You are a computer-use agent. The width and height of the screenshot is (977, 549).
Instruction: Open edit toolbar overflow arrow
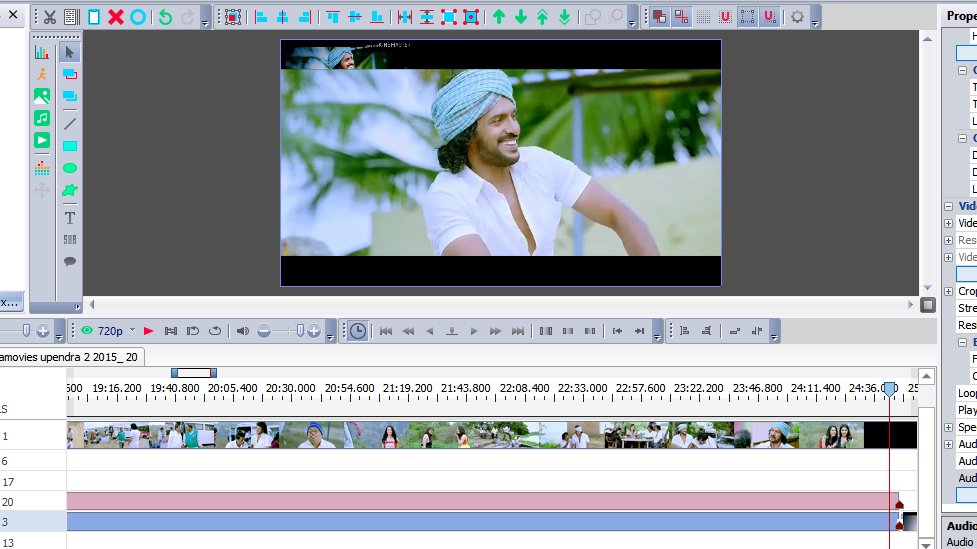pos(205,23)
